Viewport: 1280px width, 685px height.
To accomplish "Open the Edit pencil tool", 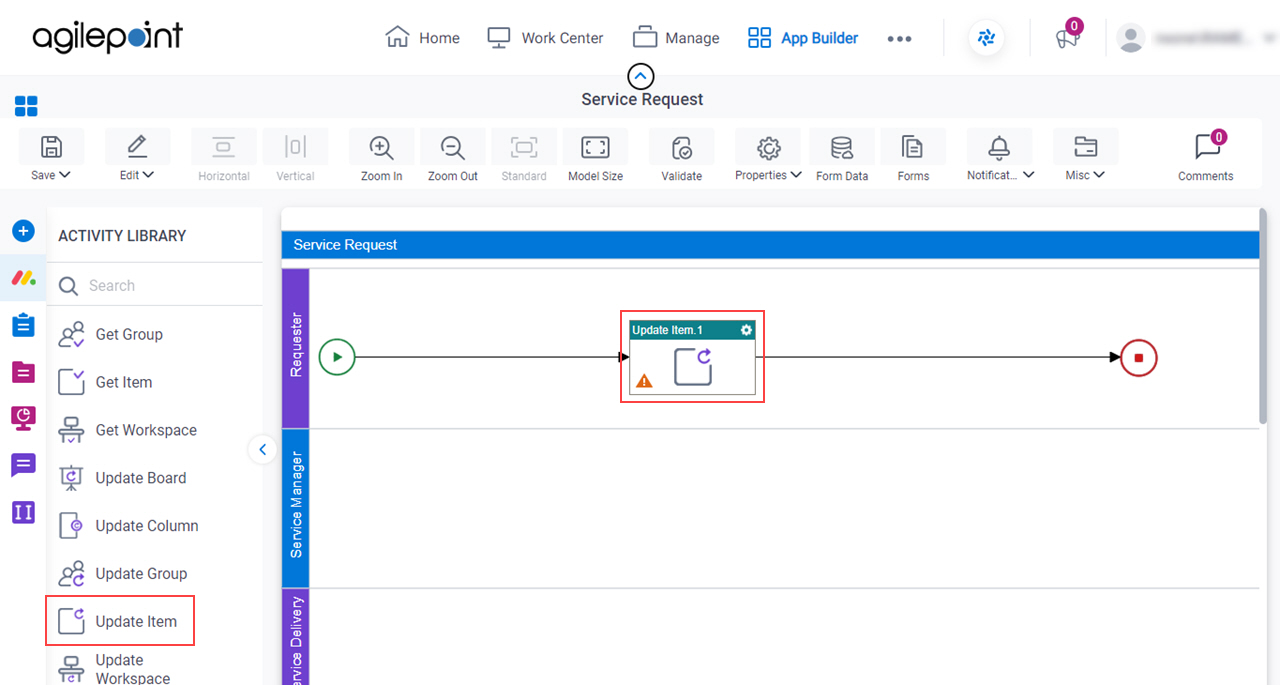I will click(x=137, y=147).
